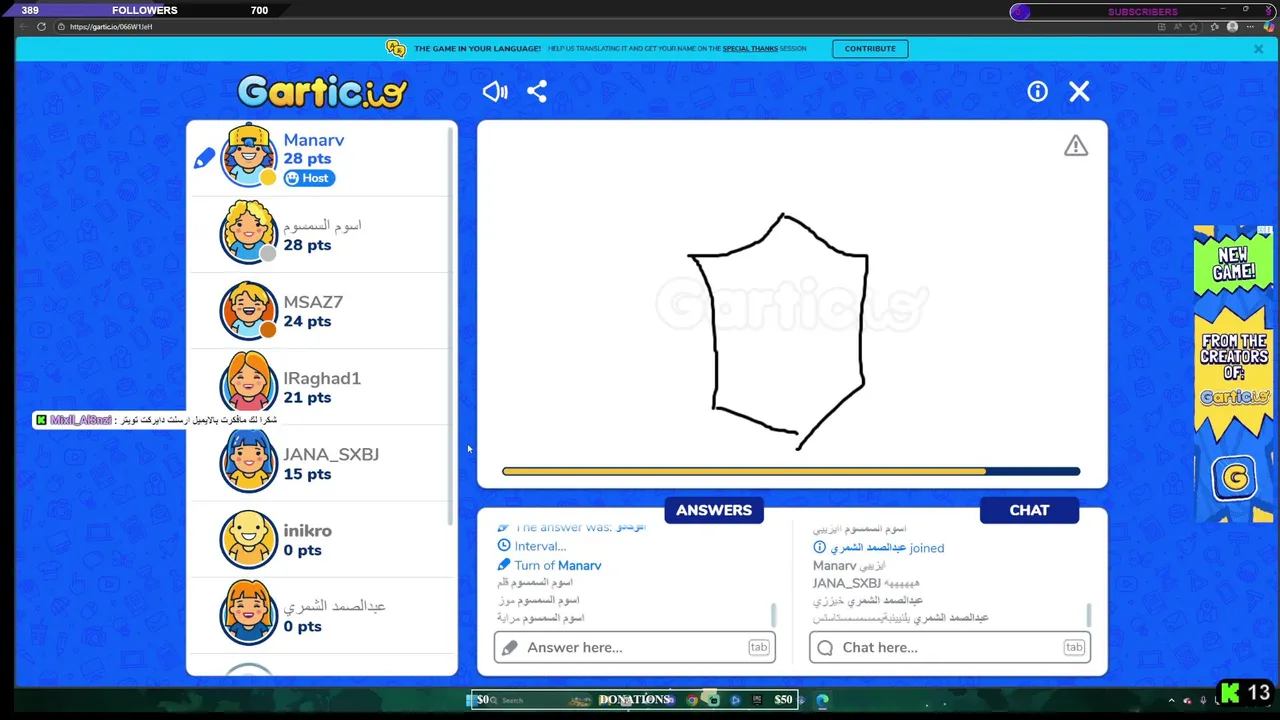1280x720 pixels.
Task: Select the CHAT tab
Action: coord(1029,510)
